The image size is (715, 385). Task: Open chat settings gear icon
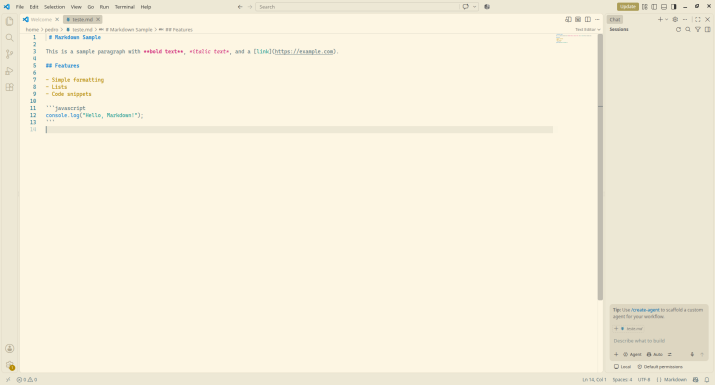pos(675,20)
